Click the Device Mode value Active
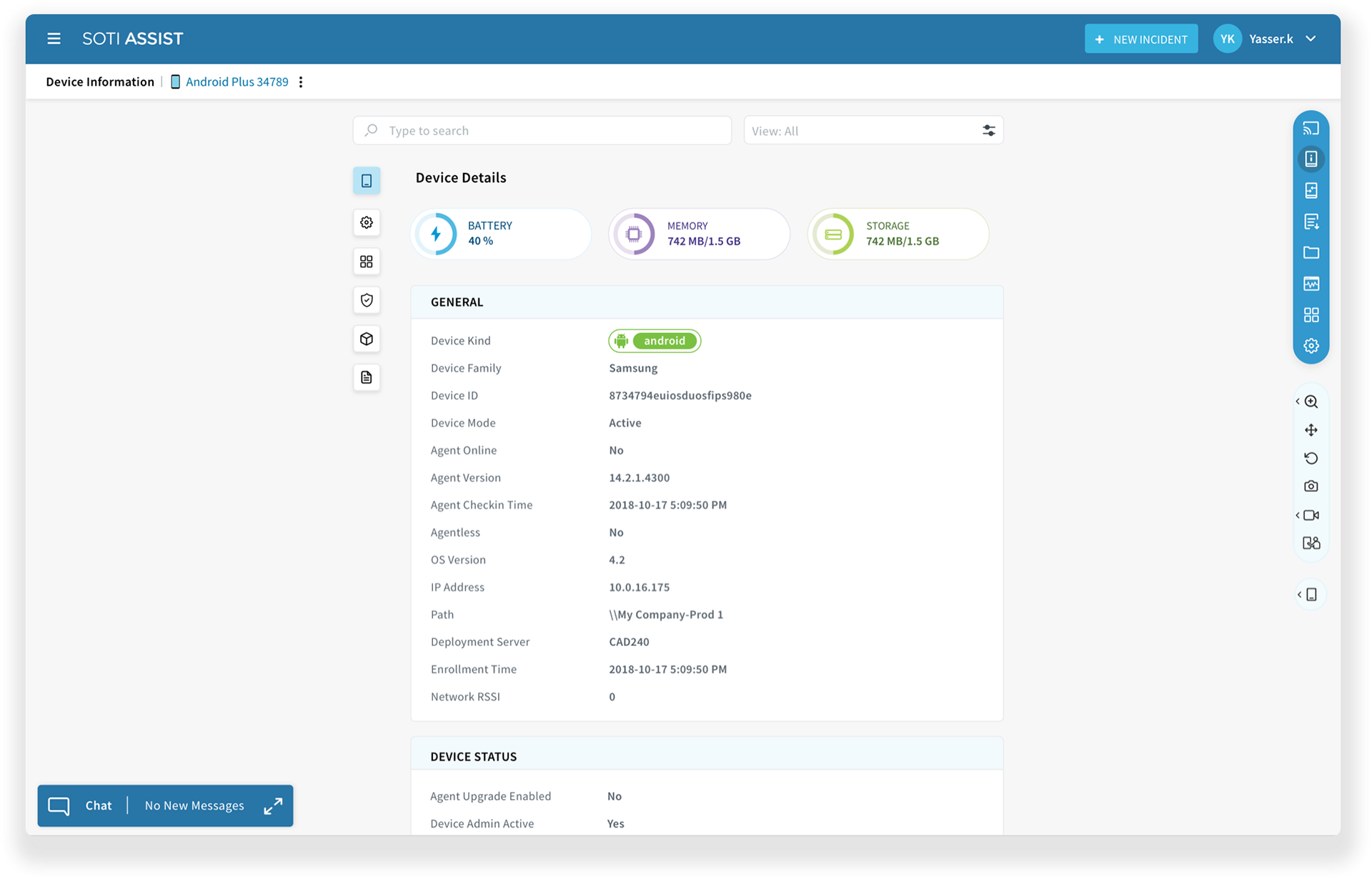Viewport: 1372px width, 879px height. tap(625, 422)
